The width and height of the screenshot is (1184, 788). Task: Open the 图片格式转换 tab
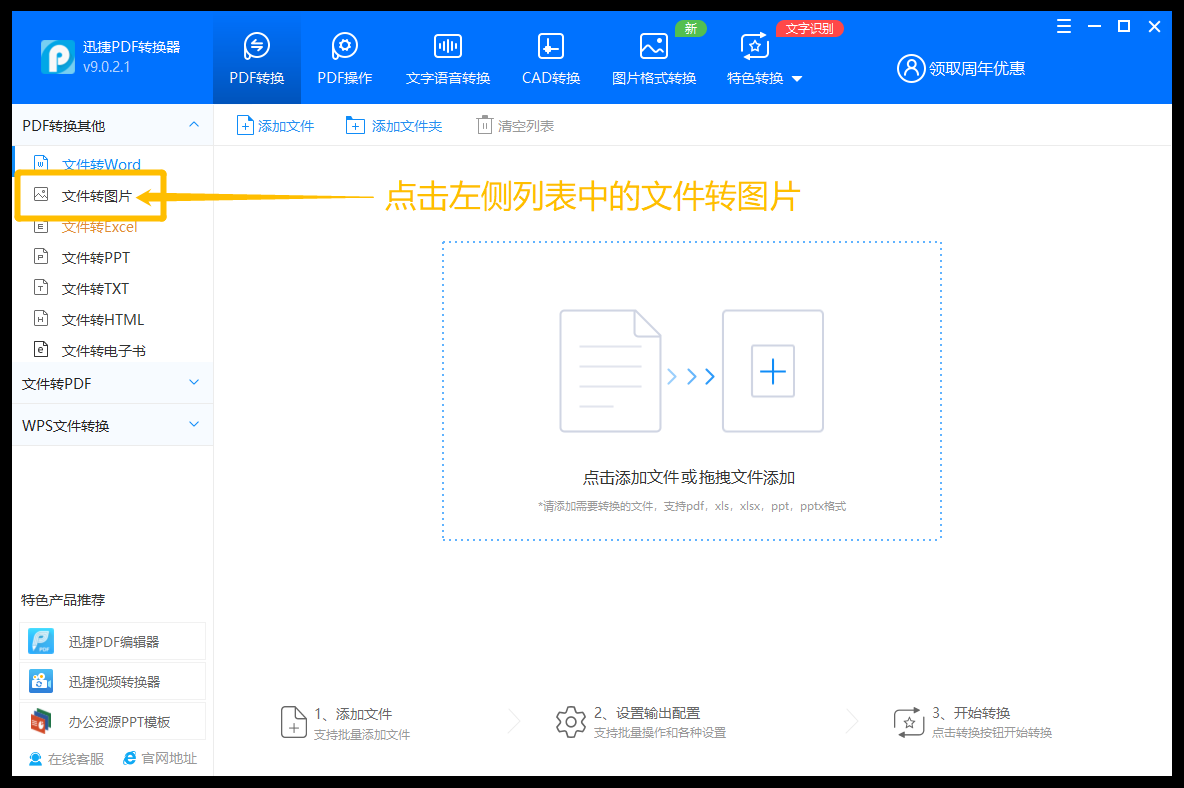(x=654, y=59)
